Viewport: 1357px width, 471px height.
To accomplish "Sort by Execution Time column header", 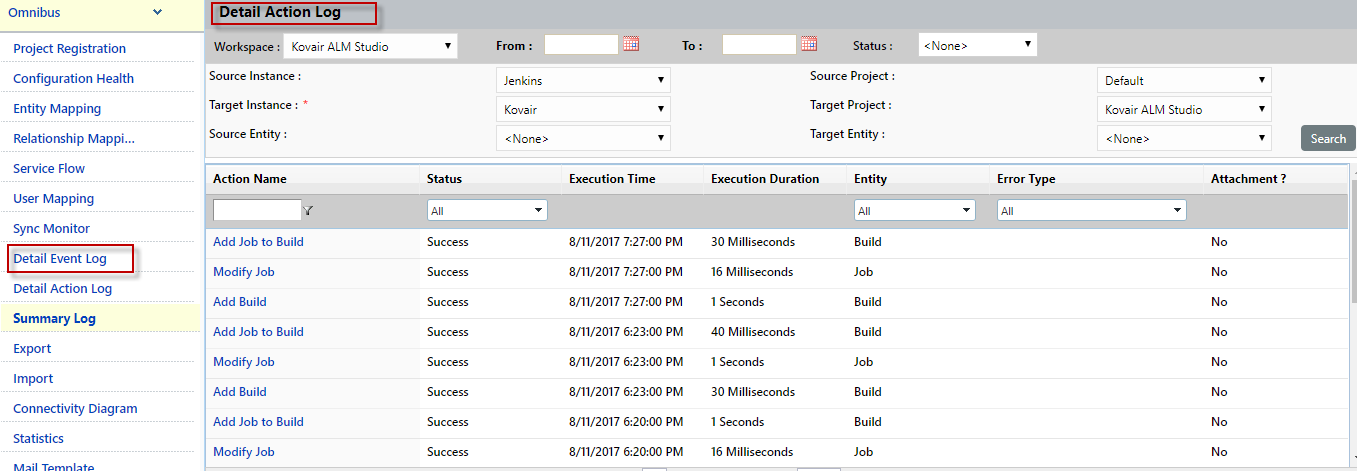I will [612, 179].
